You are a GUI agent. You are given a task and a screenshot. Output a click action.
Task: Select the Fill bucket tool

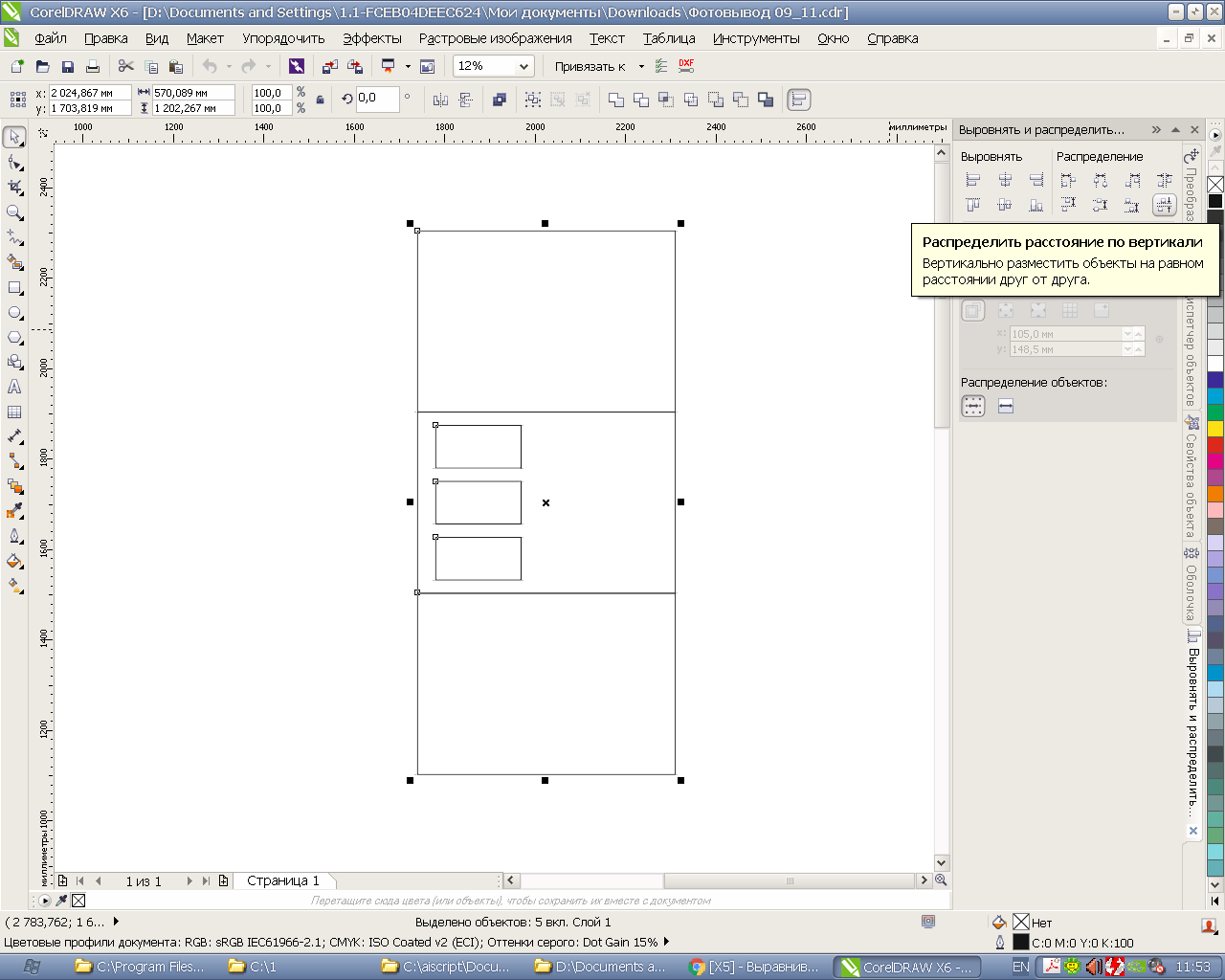click(14, 561)
